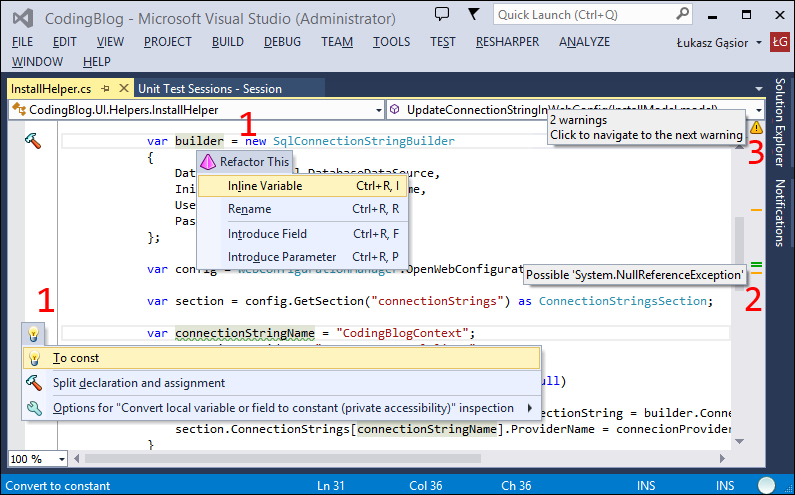Open the BUILD menu
Viewport: 795px width, 495px height.
(x=228, y=42)
